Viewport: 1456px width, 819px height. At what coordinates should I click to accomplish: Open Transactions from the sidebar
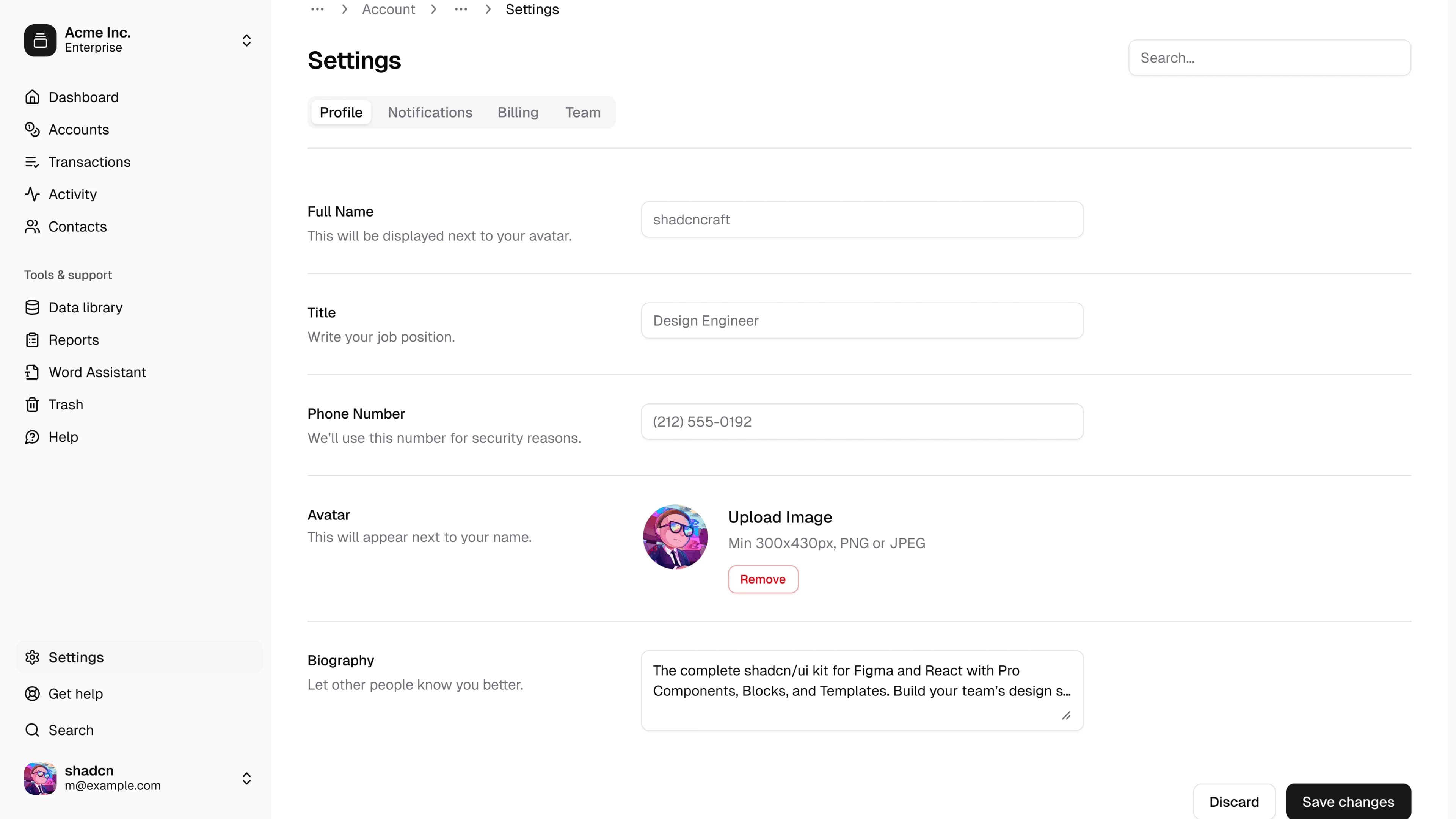90,162
